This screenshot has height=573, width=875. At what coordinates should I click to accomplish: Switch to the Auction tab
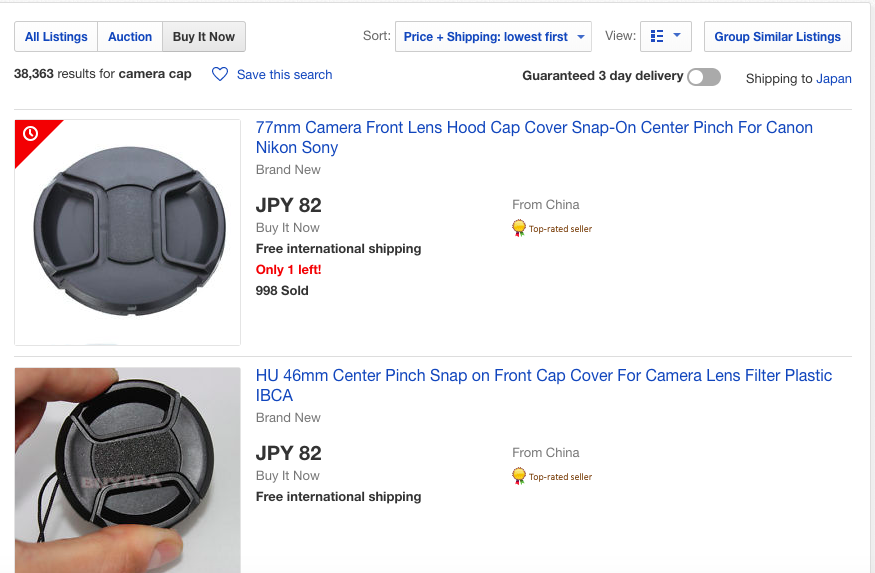[x=130, y=37]
